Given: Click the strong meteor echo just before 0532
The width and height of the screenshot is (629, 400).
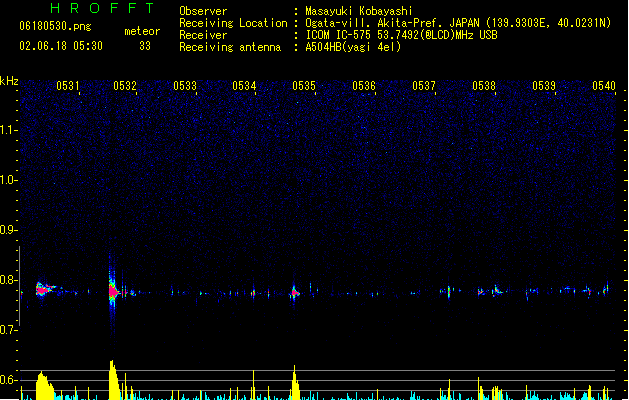Looking at the screenshot, I should point(113,291).
